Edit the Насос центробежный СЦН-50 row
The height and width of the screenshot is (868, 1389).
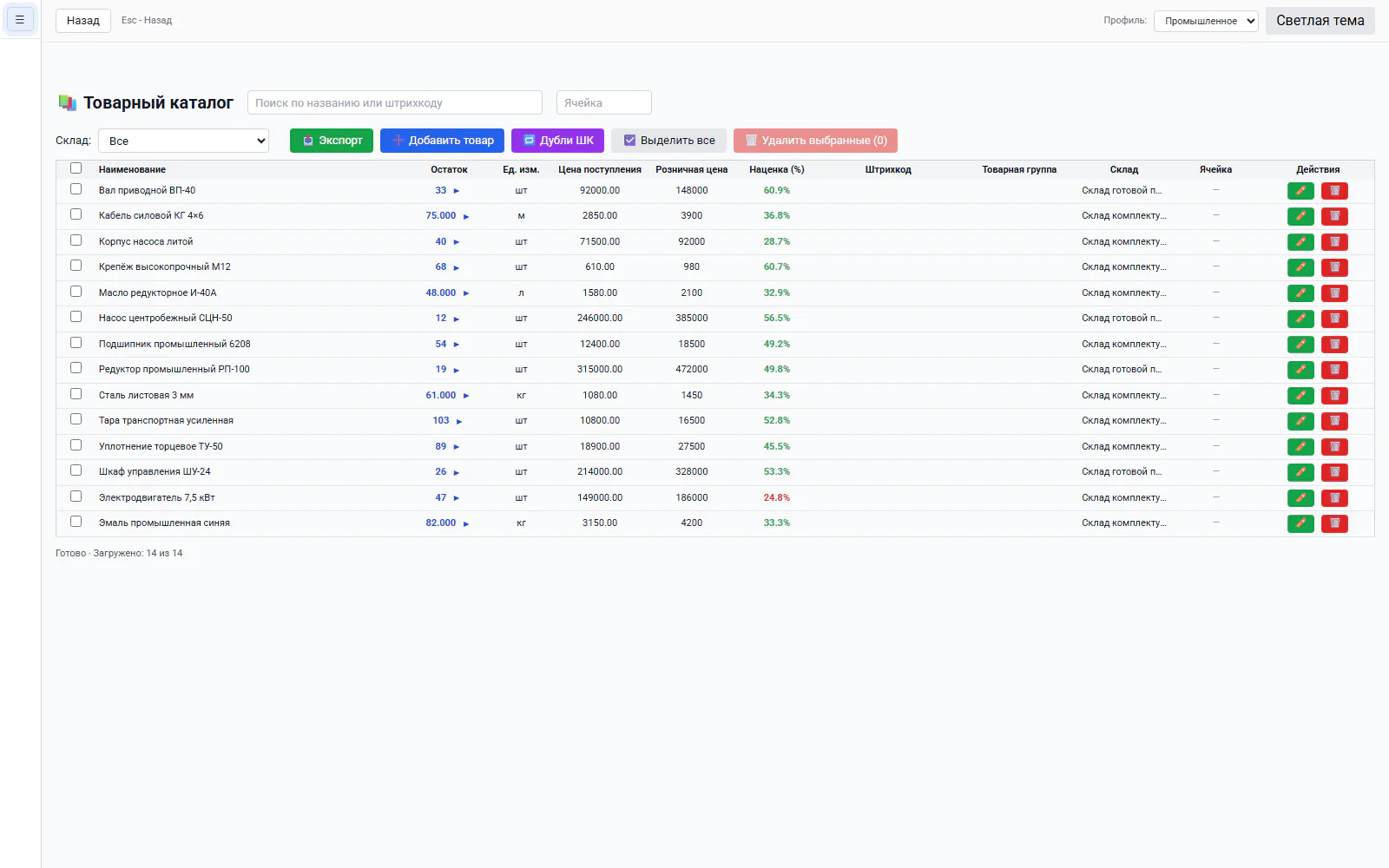1300,319
